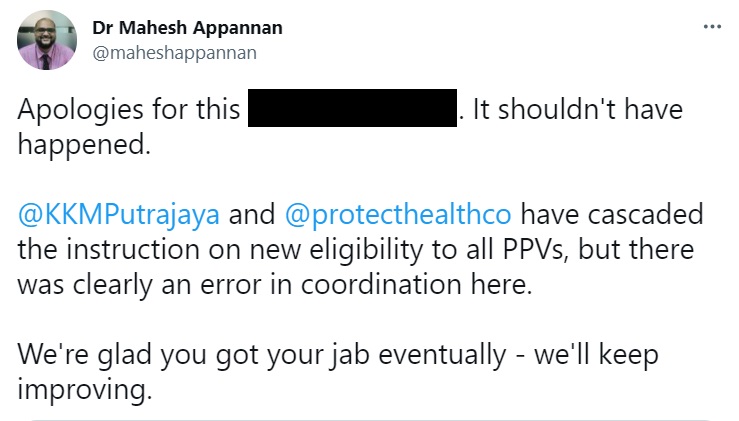This screenshot has height=421, width=739.
Task: Click the black redacted block in the tweet
Action: 352,109
